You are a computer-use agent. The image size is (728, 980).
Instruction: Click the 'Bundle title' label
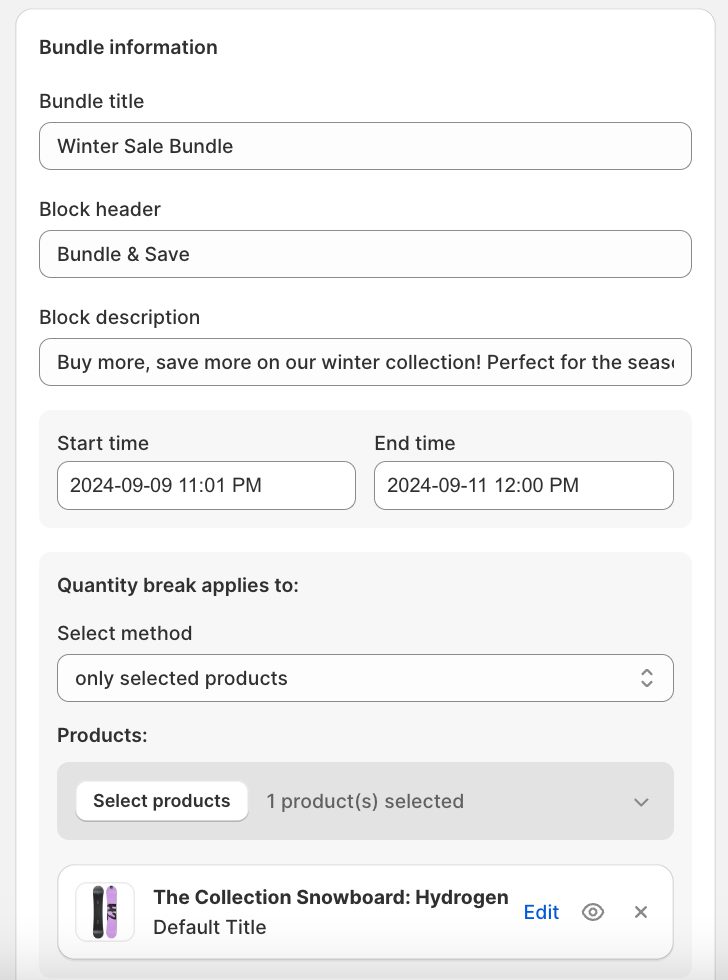pyautogui.click(x=91, y=101)
